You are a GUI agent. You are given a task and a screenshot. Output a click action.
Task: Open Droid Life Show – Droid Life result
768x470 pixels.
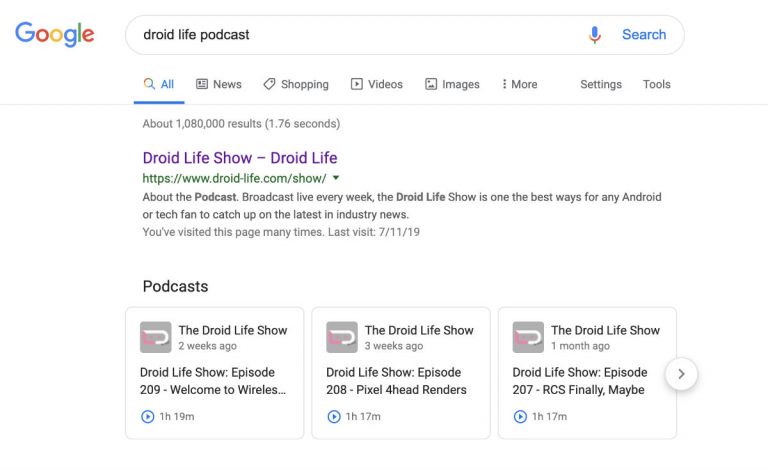pos(240,158)
